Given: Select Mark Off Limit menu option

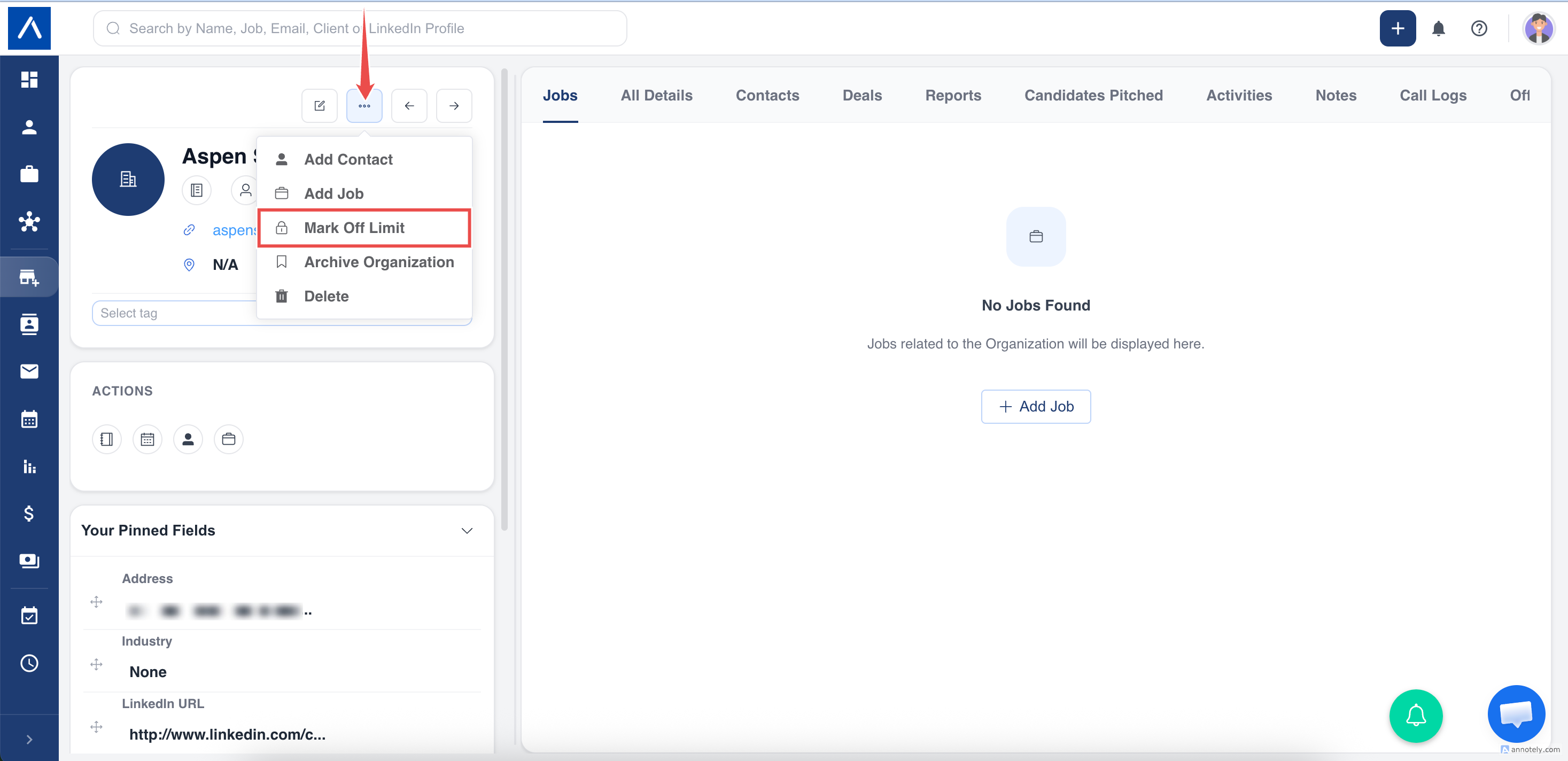Looking at the screenshot, I should click(364, 228).
